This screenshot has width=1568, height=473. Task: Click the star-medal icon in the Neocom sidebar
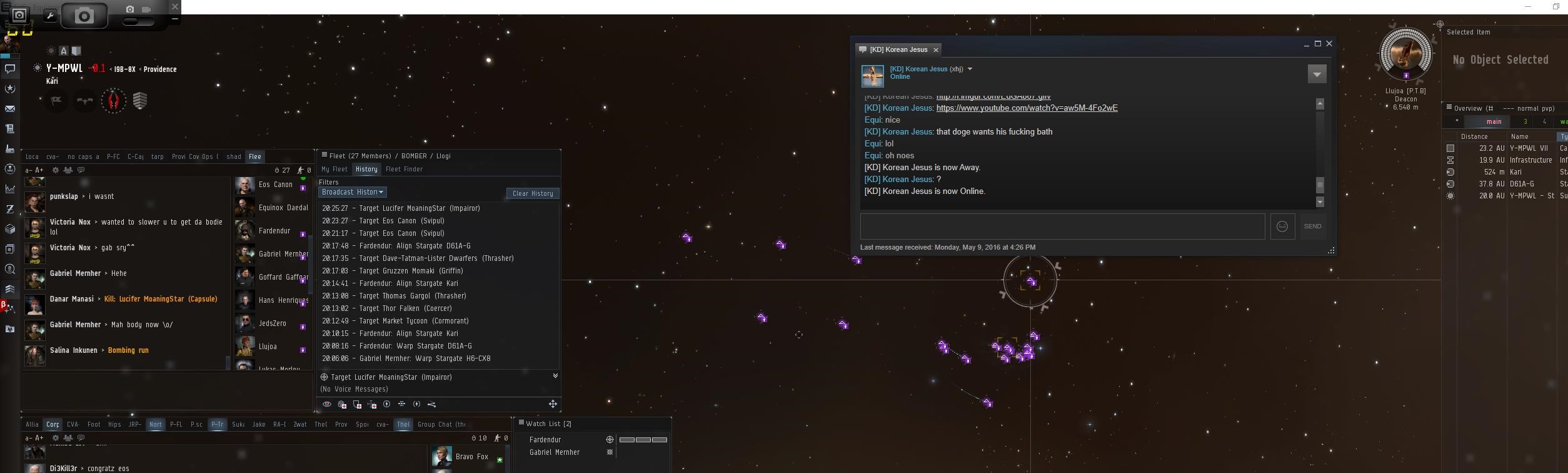9,89
